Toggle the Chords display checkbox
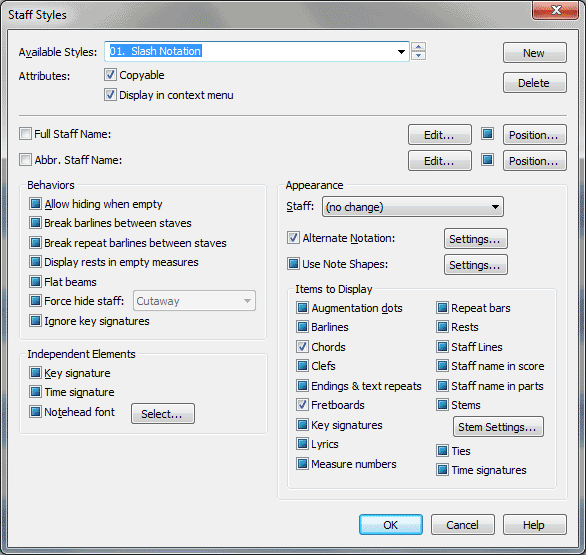586x555 pixels. point(302,347)
